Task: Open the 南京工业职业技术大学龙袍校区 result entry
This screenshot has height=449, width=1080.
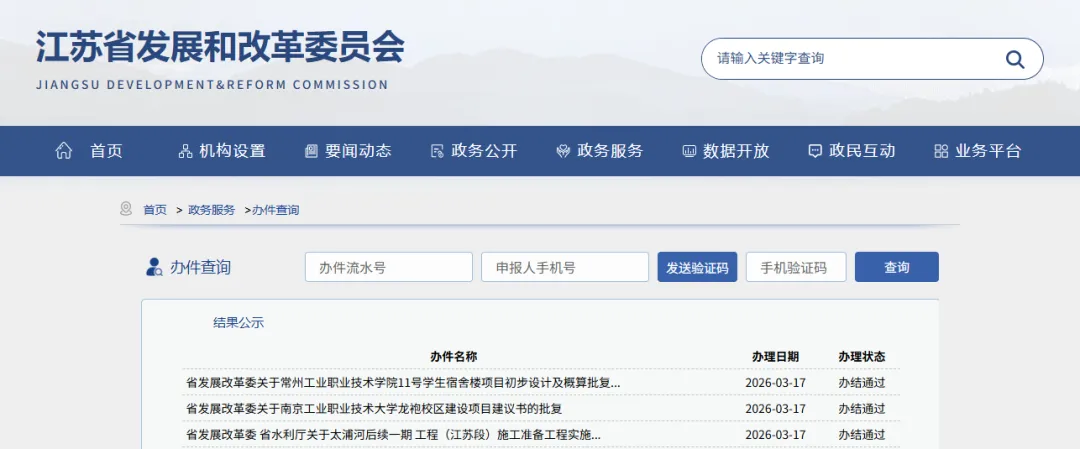Action: [x=374, y=409]
